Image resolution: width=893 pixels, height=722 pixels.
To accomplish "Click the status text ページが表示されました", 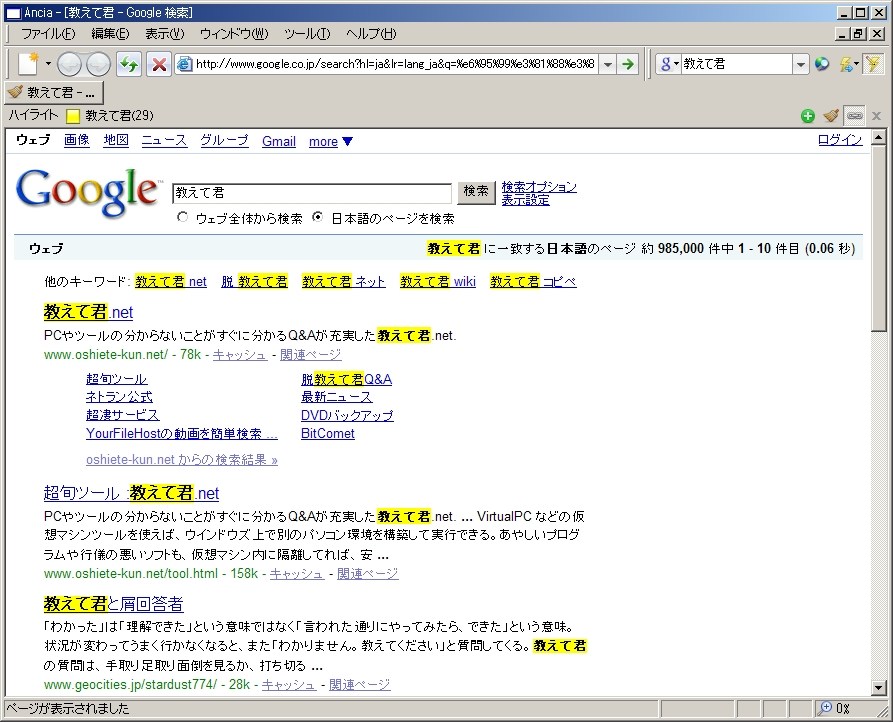I will (68, 708).
